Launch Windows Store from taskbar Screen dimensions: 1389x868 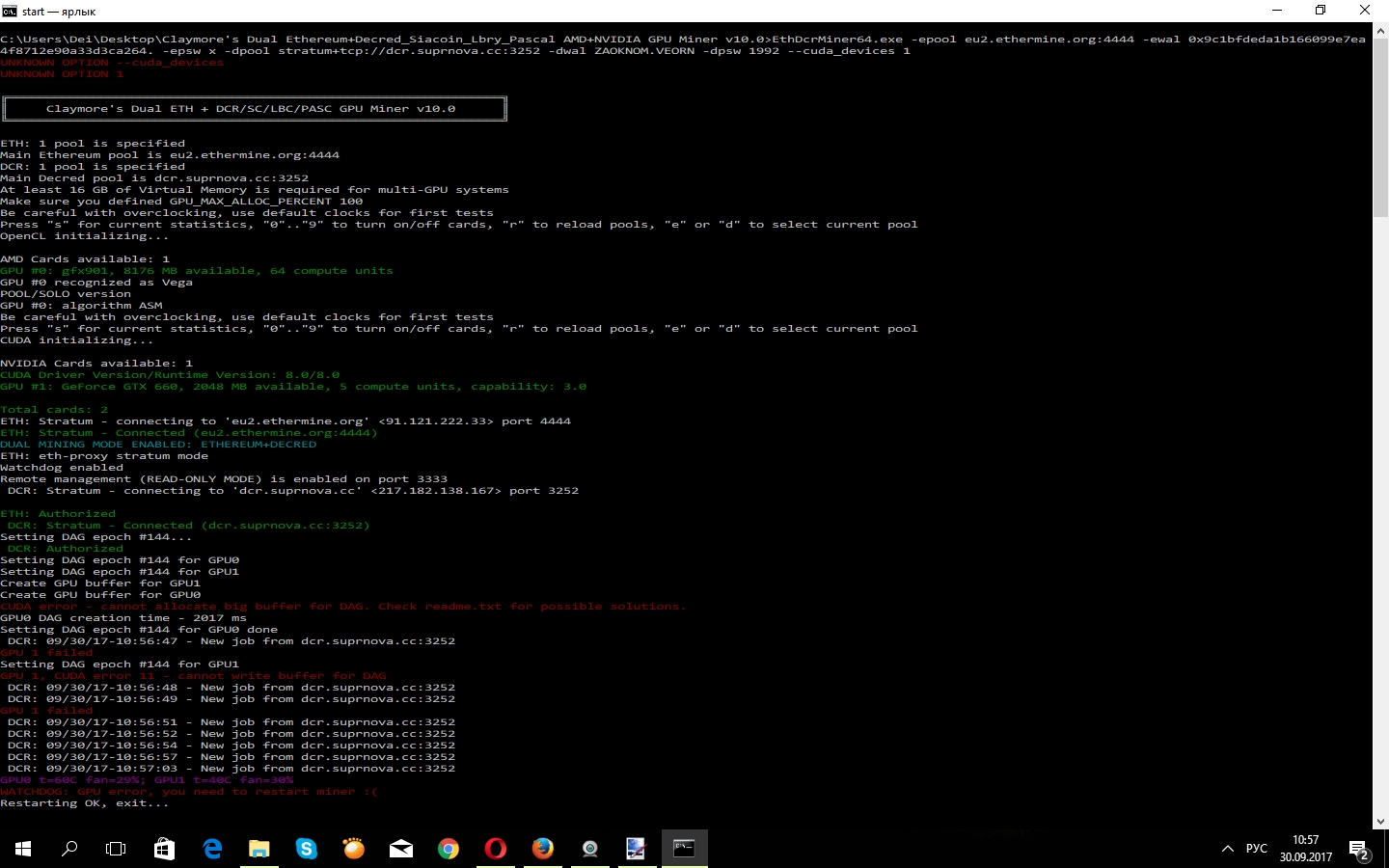pos(164,849)
